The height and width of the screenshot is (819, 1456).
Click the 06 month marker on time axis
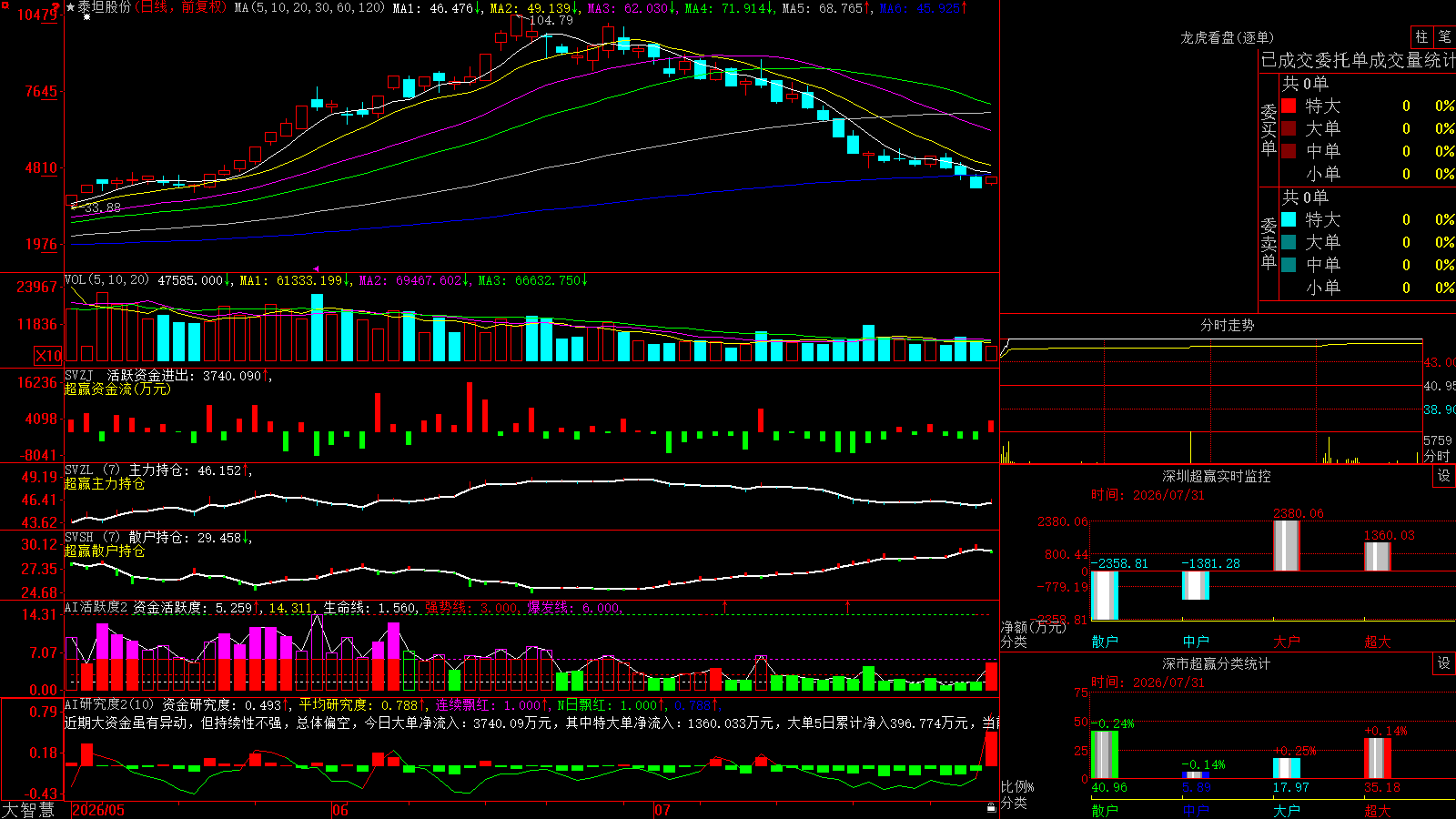point(340,810)
